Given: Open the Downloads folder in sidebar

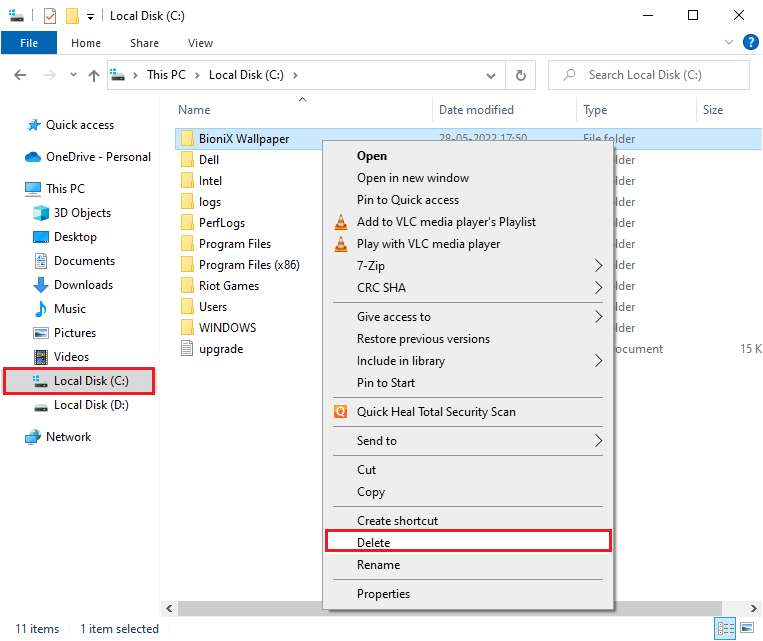Looking at the screenshot, I should (83, 285).
